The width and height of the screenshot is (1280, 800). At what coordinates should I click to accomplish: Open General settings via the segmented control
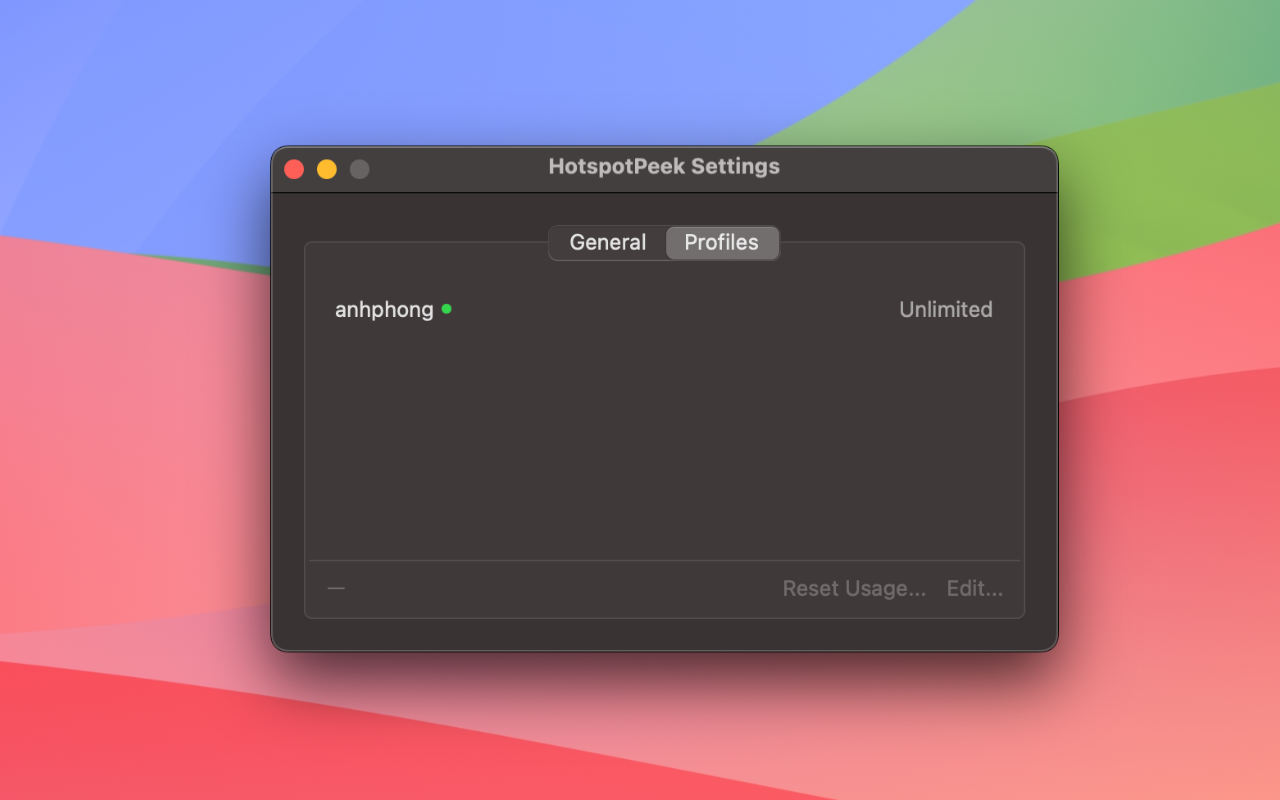(x=607, y=242)
